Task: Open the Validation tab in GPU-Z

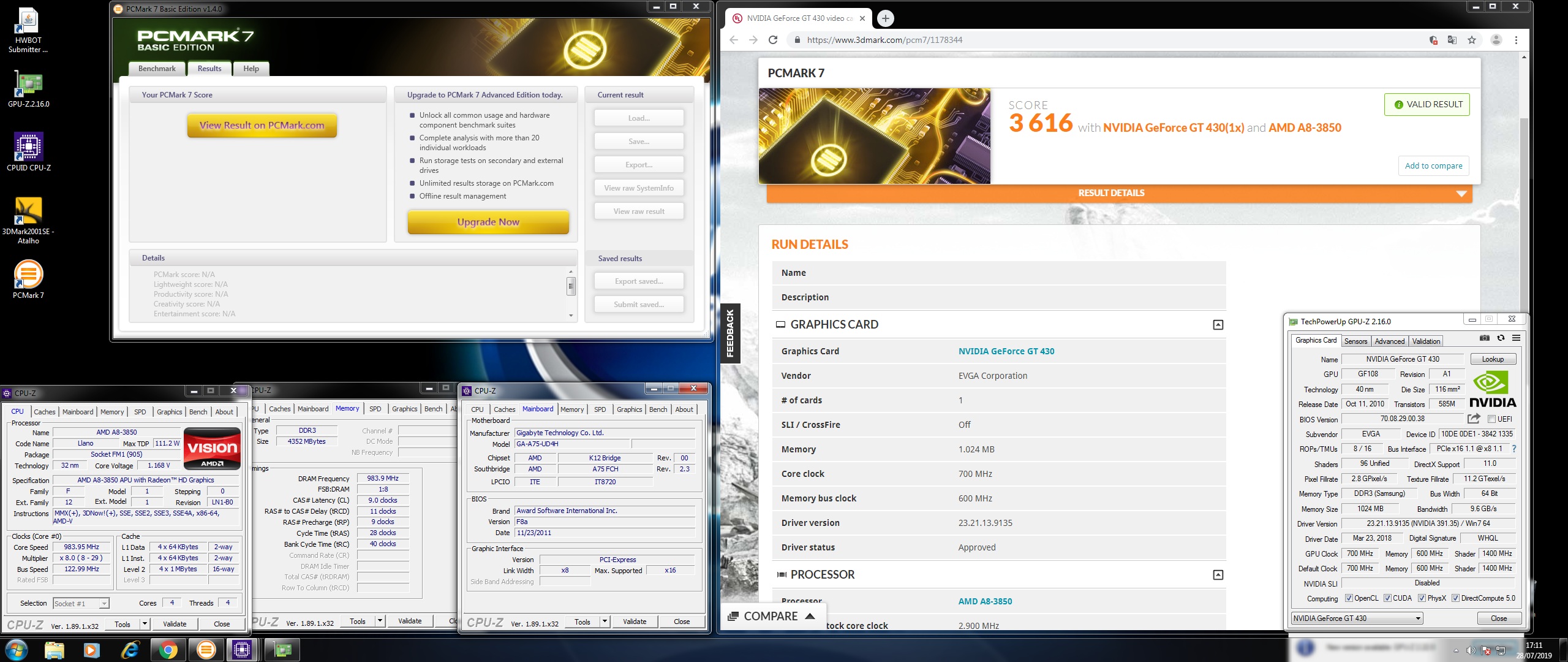Action: click(x=1426, y=341)
